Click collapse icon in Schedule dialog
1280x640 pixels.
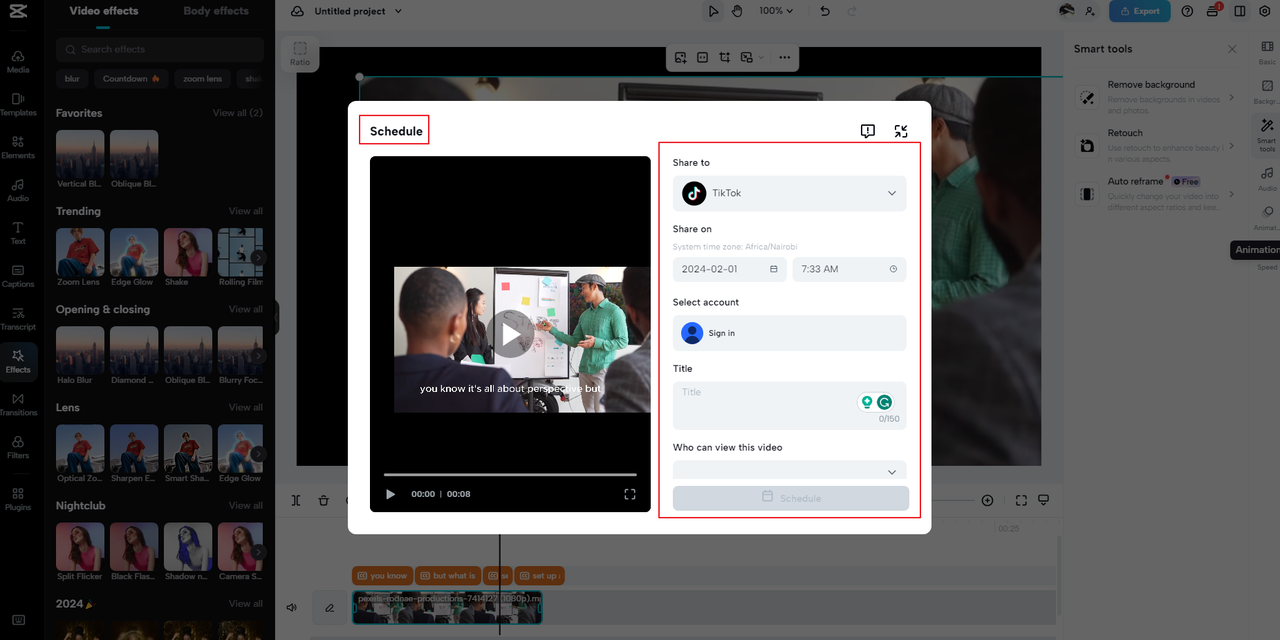[x=901, y=131]
